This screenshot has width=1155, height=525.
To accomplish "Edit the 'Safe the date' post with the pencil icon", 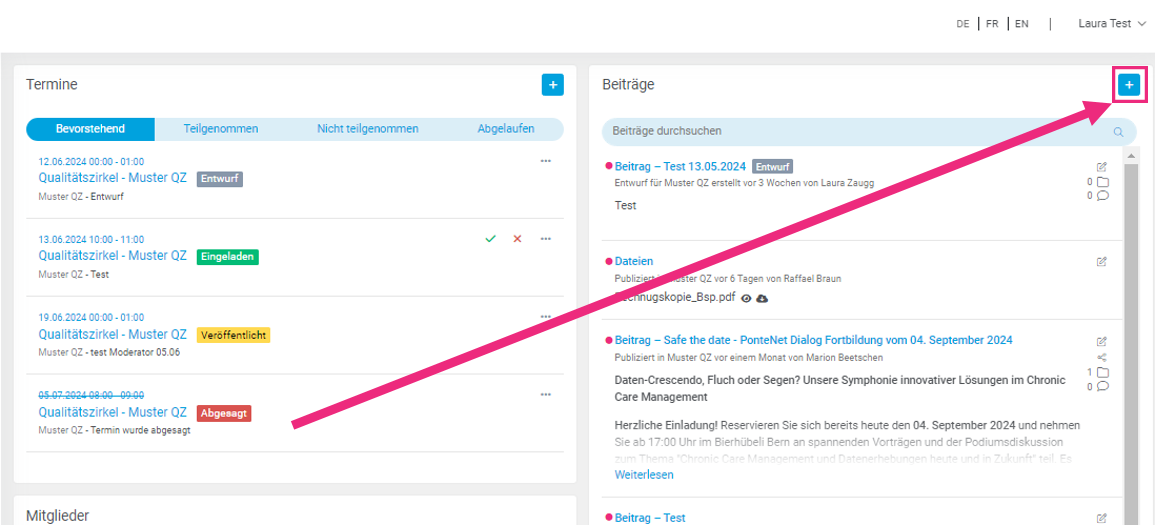I will coord(1102,342).
